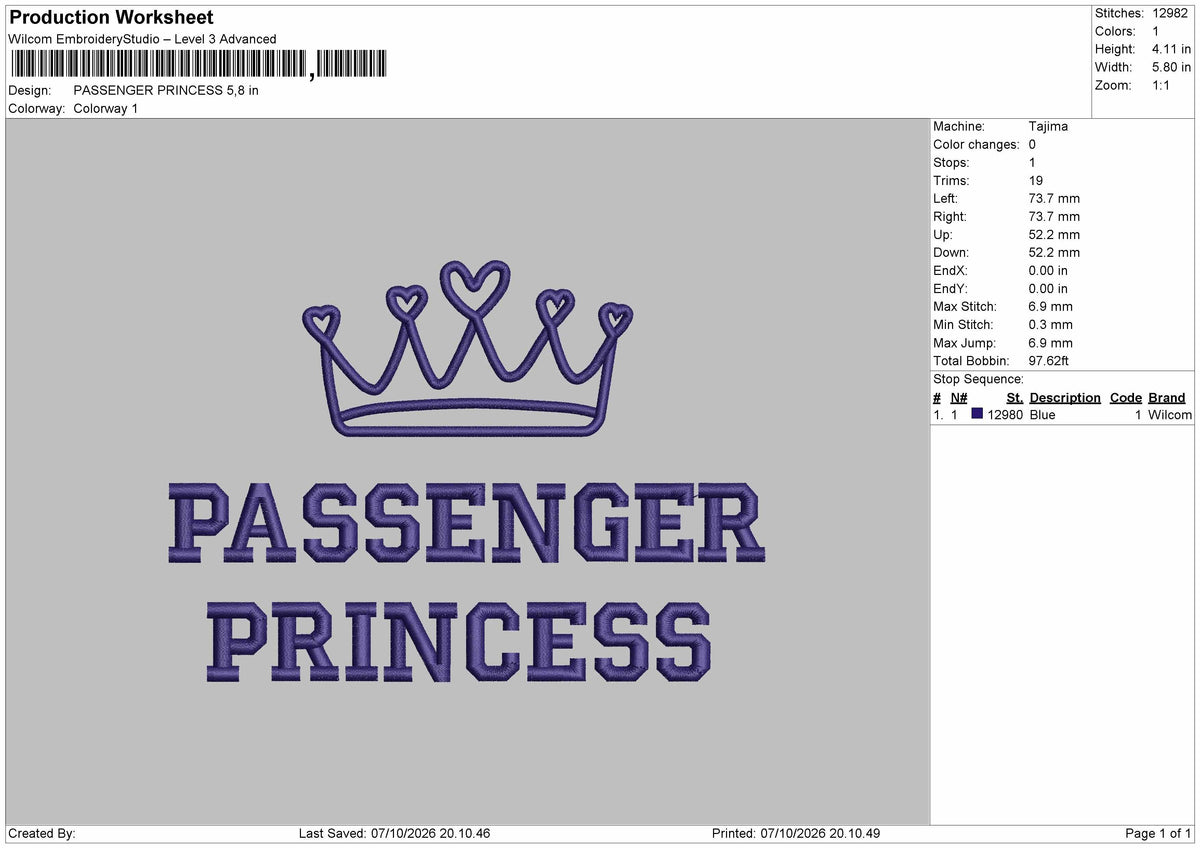Select the Zoom value 1:1
Viewport: 1200px width, 848px height.
(1161, 85)
